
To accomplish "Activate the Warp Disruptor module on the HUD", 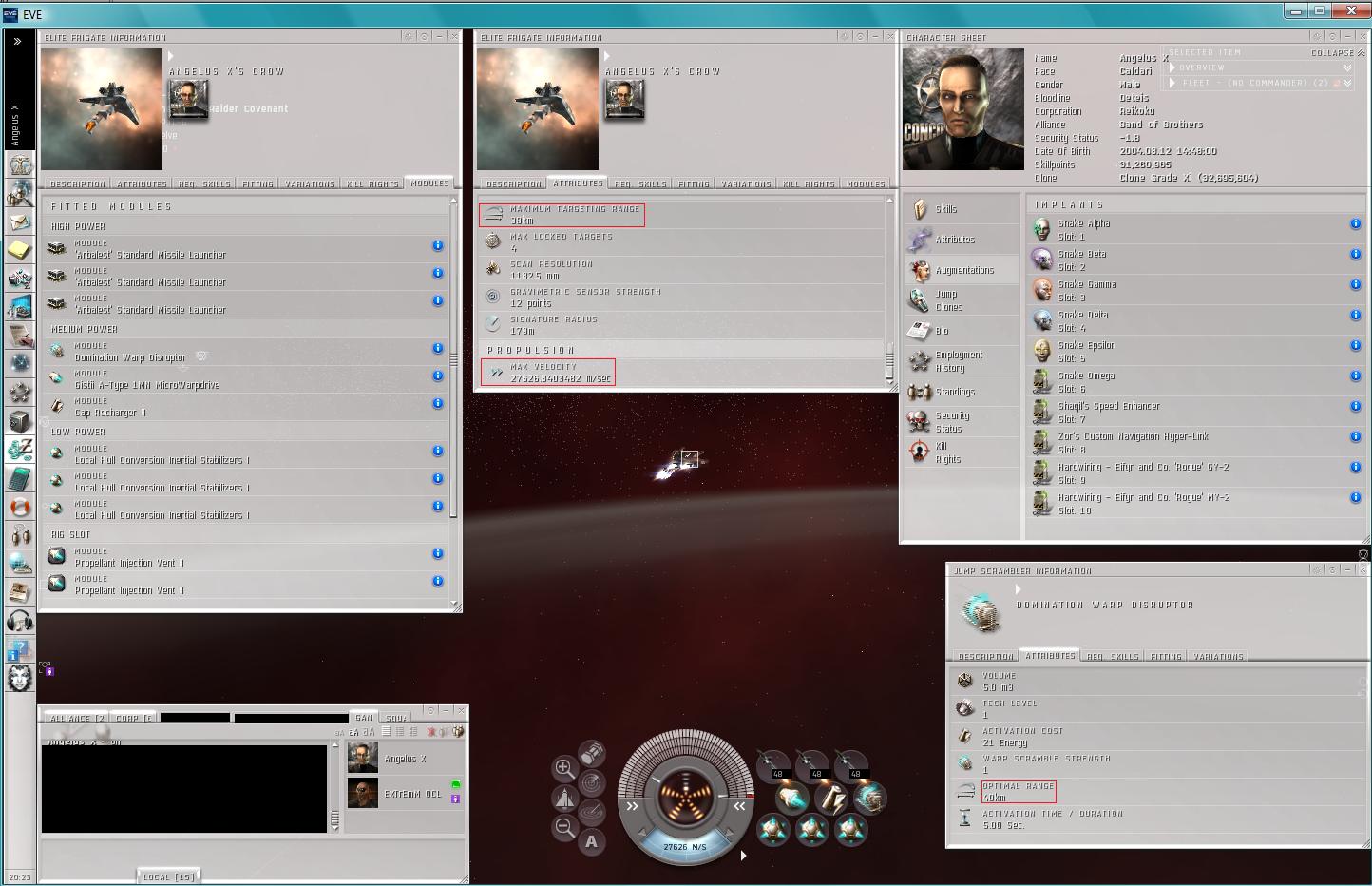I will coord(868,798).
